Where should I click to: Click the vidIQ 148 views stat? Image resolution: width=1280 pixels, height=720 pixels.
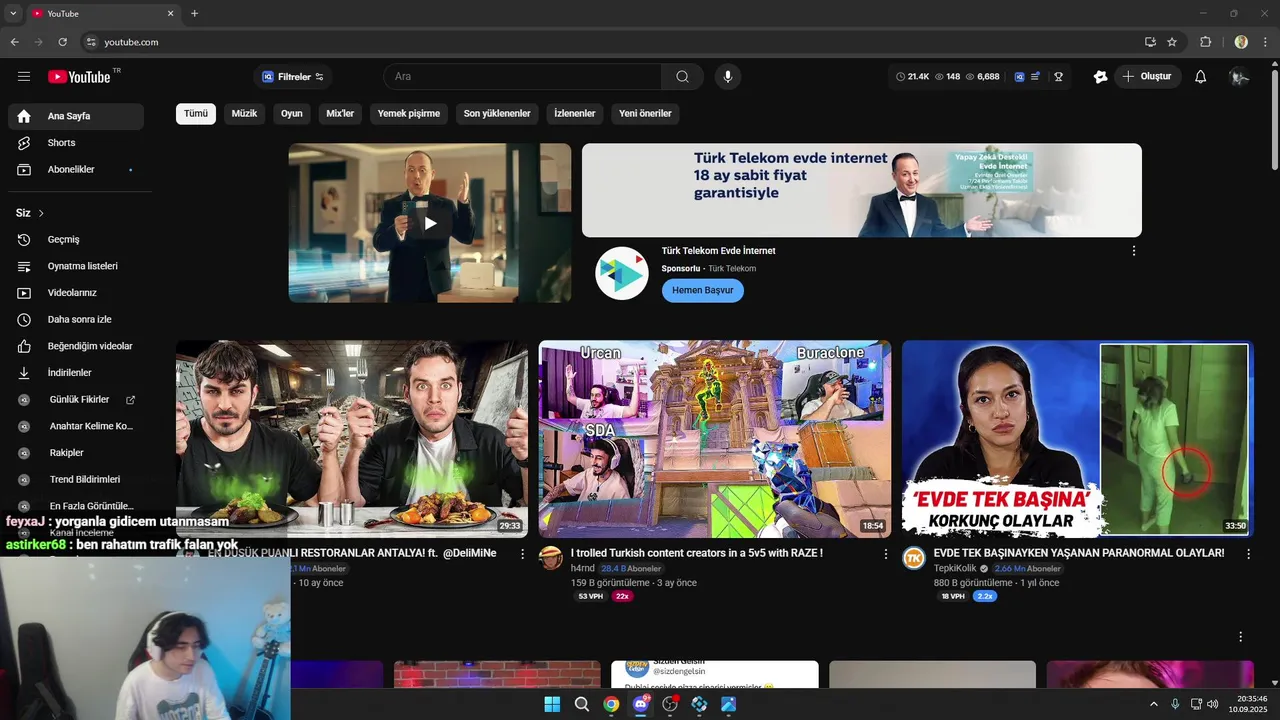[x=948, y=77]
